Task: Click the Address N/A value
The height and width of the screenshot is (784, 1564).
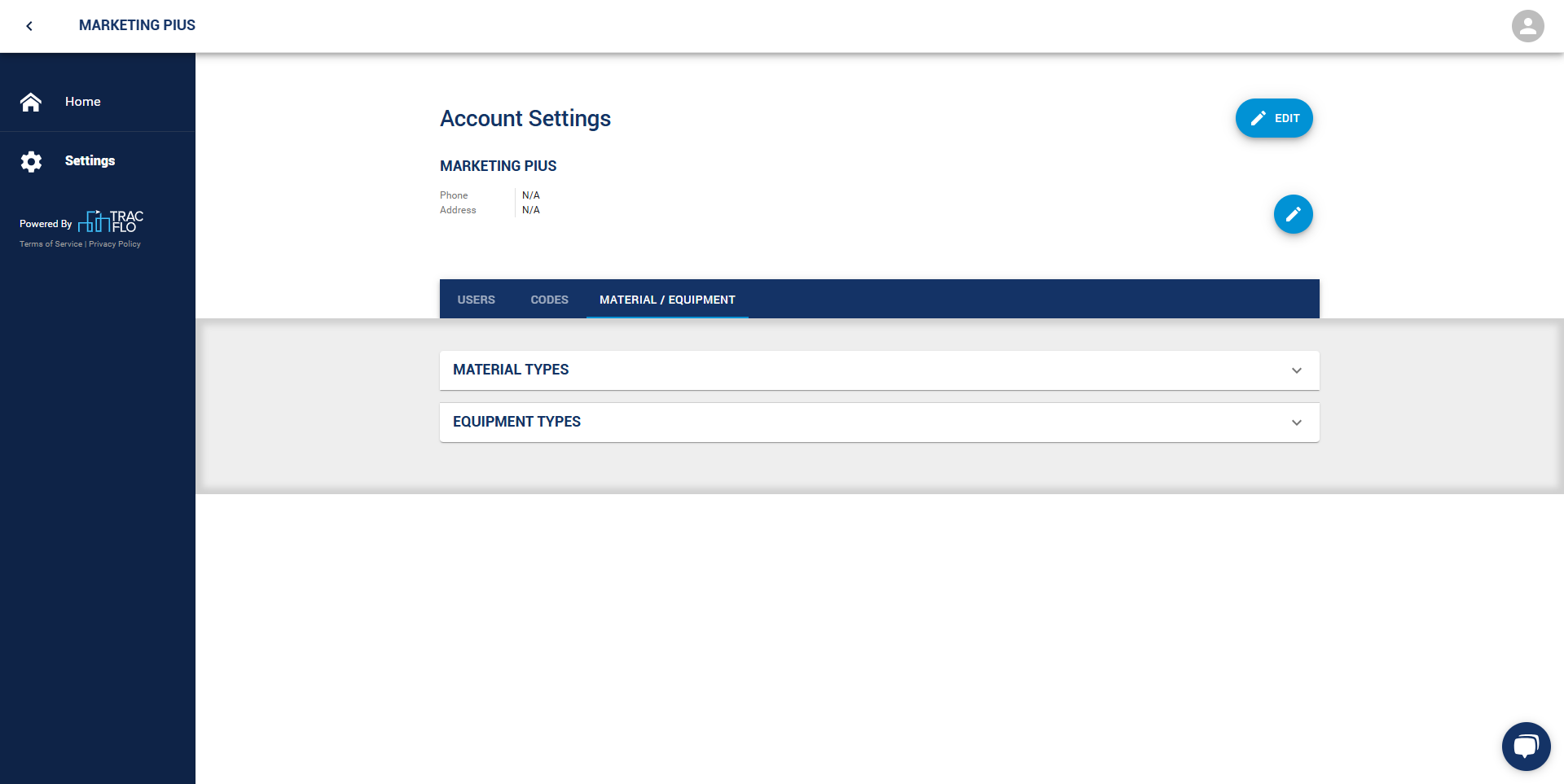Action: [x=531, y=210]
